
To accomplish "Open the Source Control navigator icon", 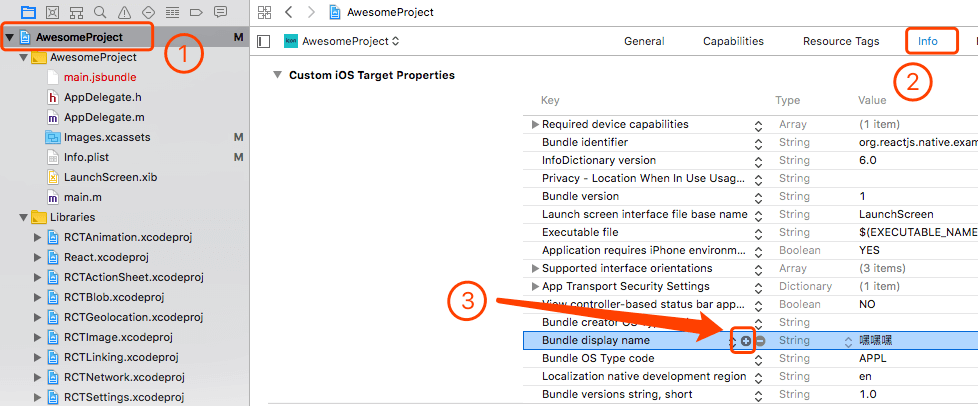I will pos(52,12).
